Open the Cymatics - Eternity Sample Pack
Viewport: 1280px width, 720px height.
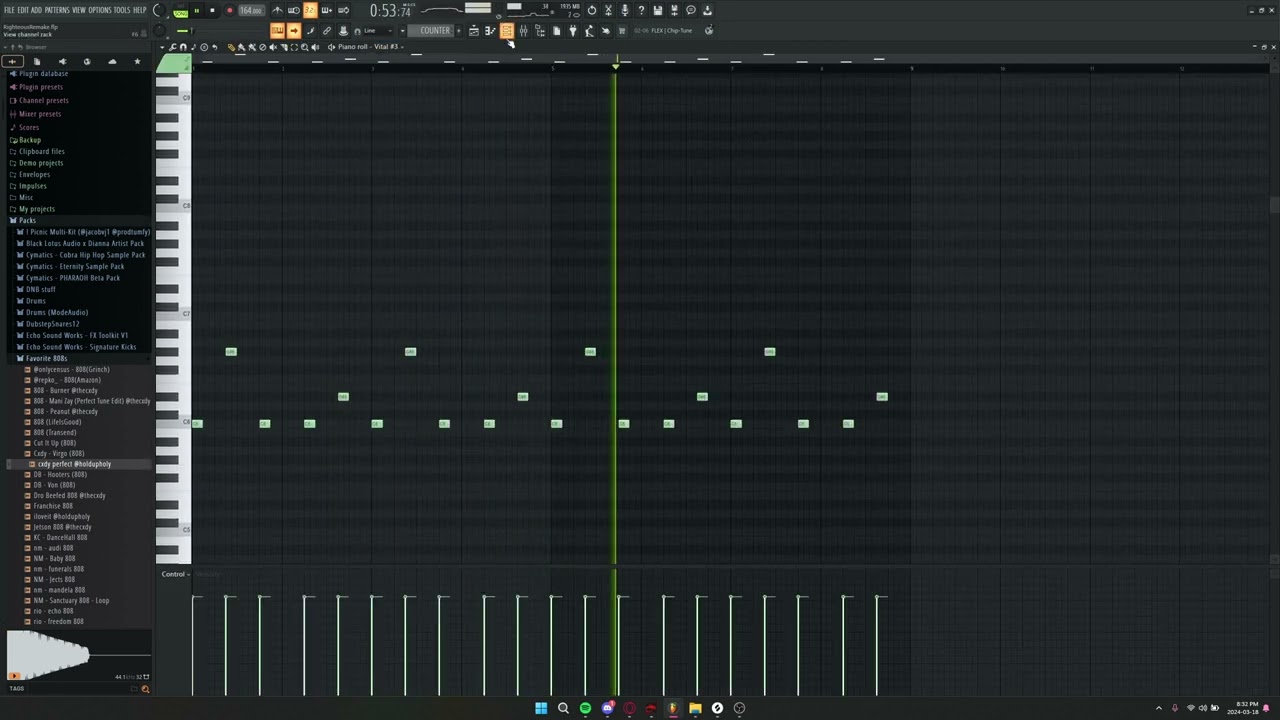75,266
